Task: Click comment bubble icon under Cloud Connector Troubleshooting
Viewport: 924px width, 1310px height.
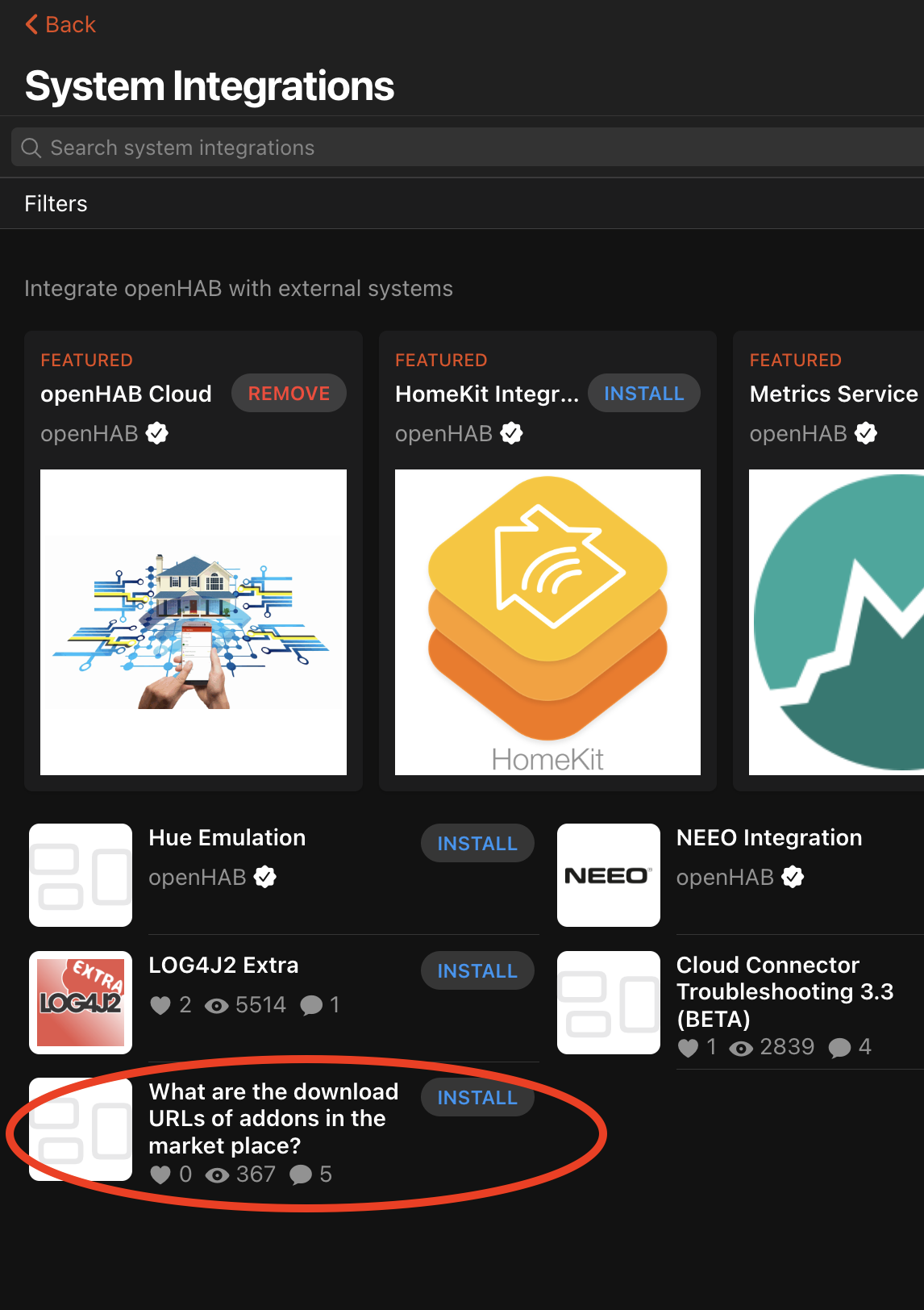Action: (839, 1048)
